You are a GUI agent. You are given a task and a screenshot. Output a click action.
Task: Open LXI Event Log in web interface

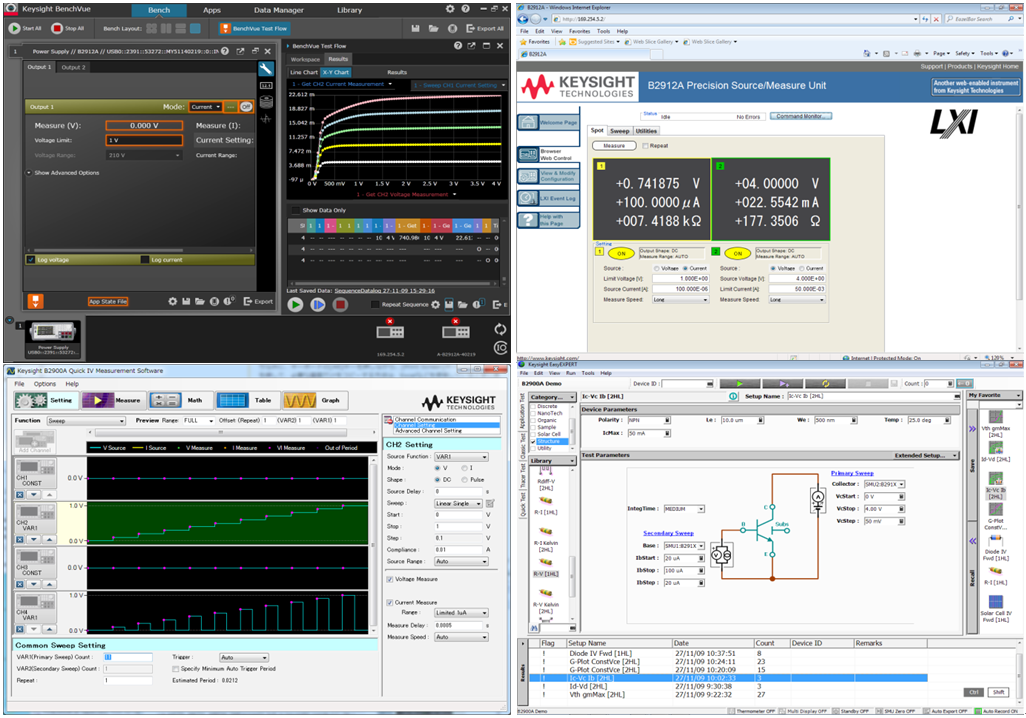(548, 198)
